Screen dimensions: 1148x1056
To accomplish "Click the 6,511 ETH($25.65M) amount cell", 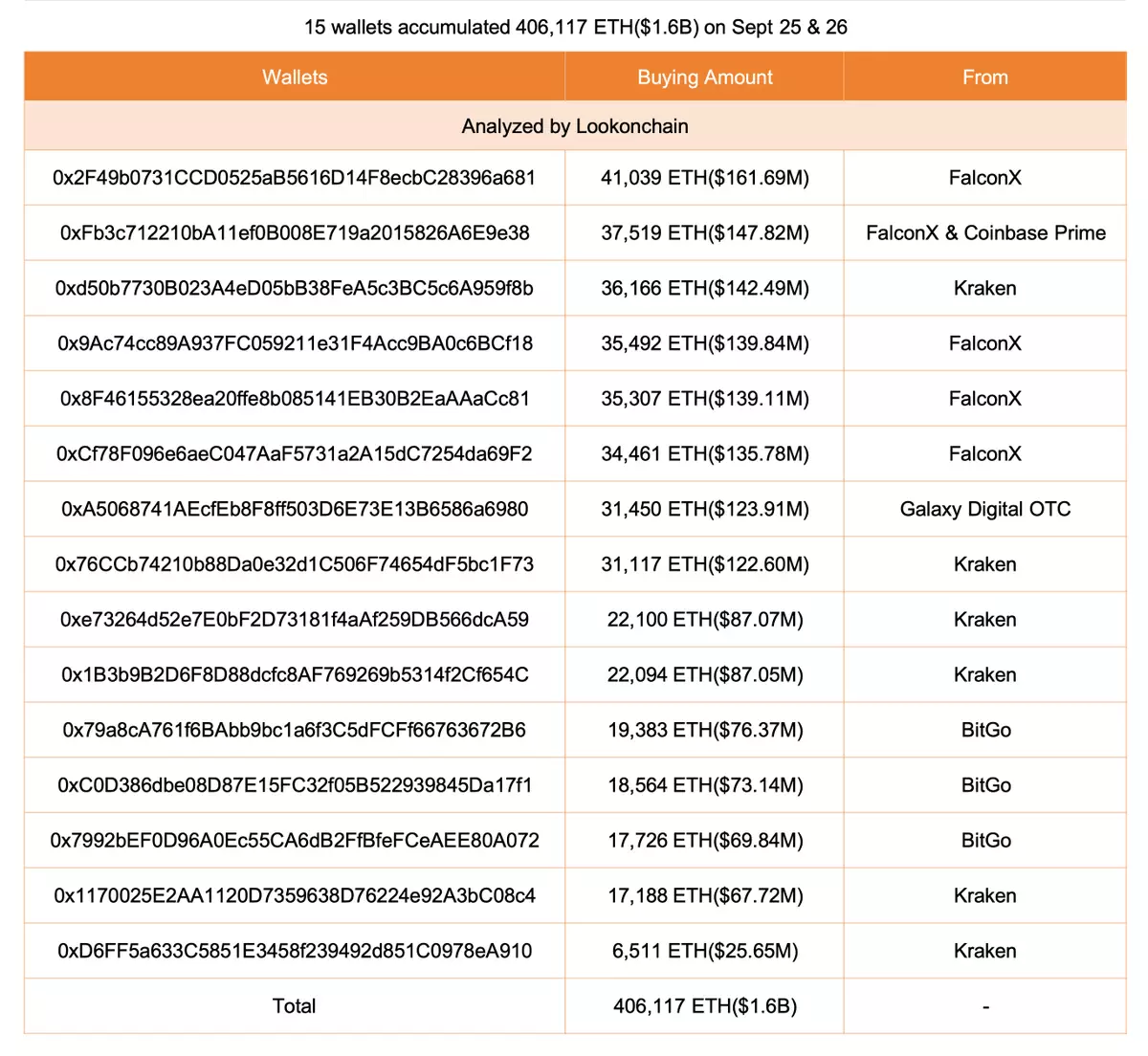I will (704, 951).
